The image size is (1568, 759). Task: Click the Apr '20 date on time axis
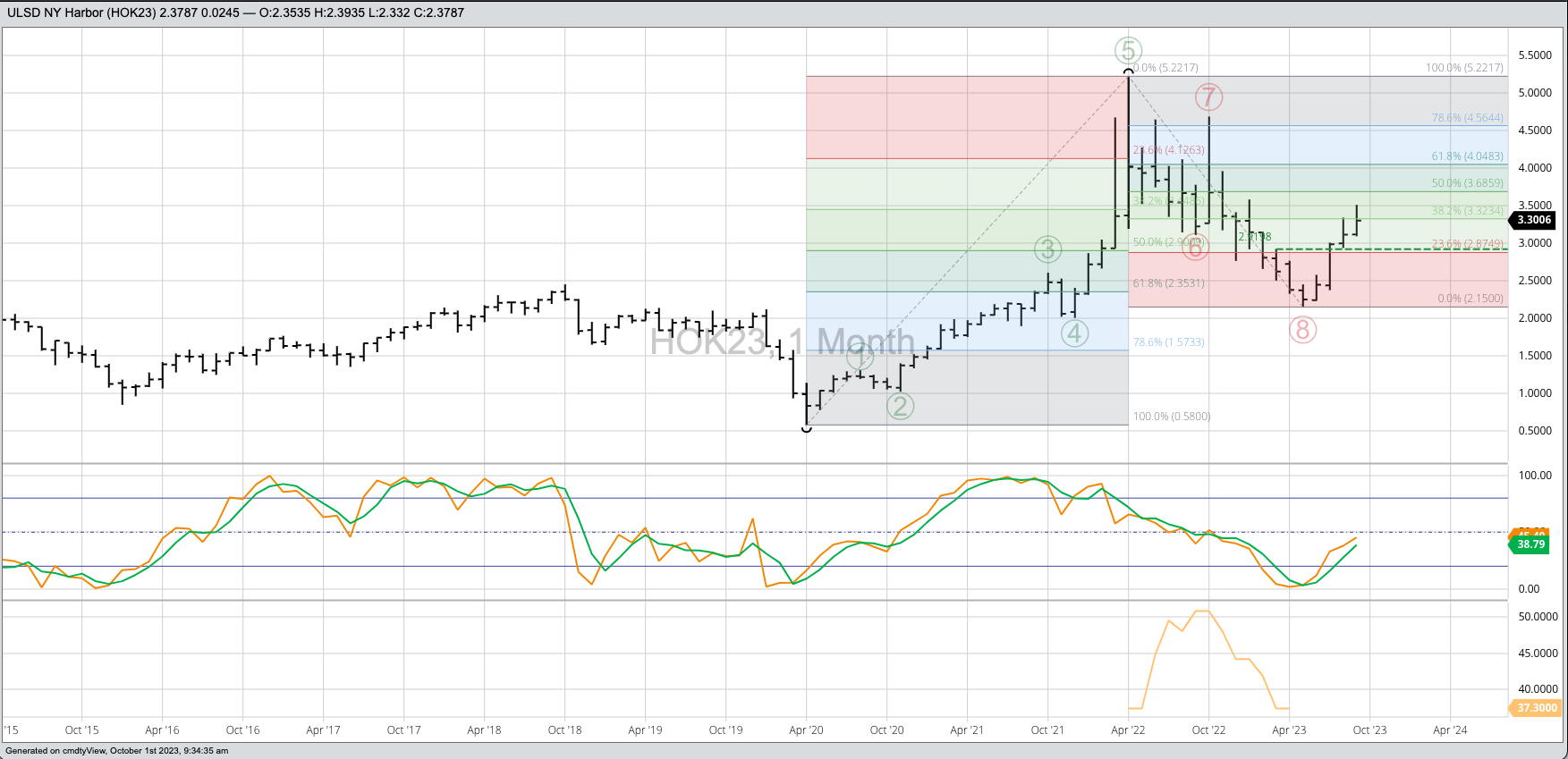click(806, 730)
